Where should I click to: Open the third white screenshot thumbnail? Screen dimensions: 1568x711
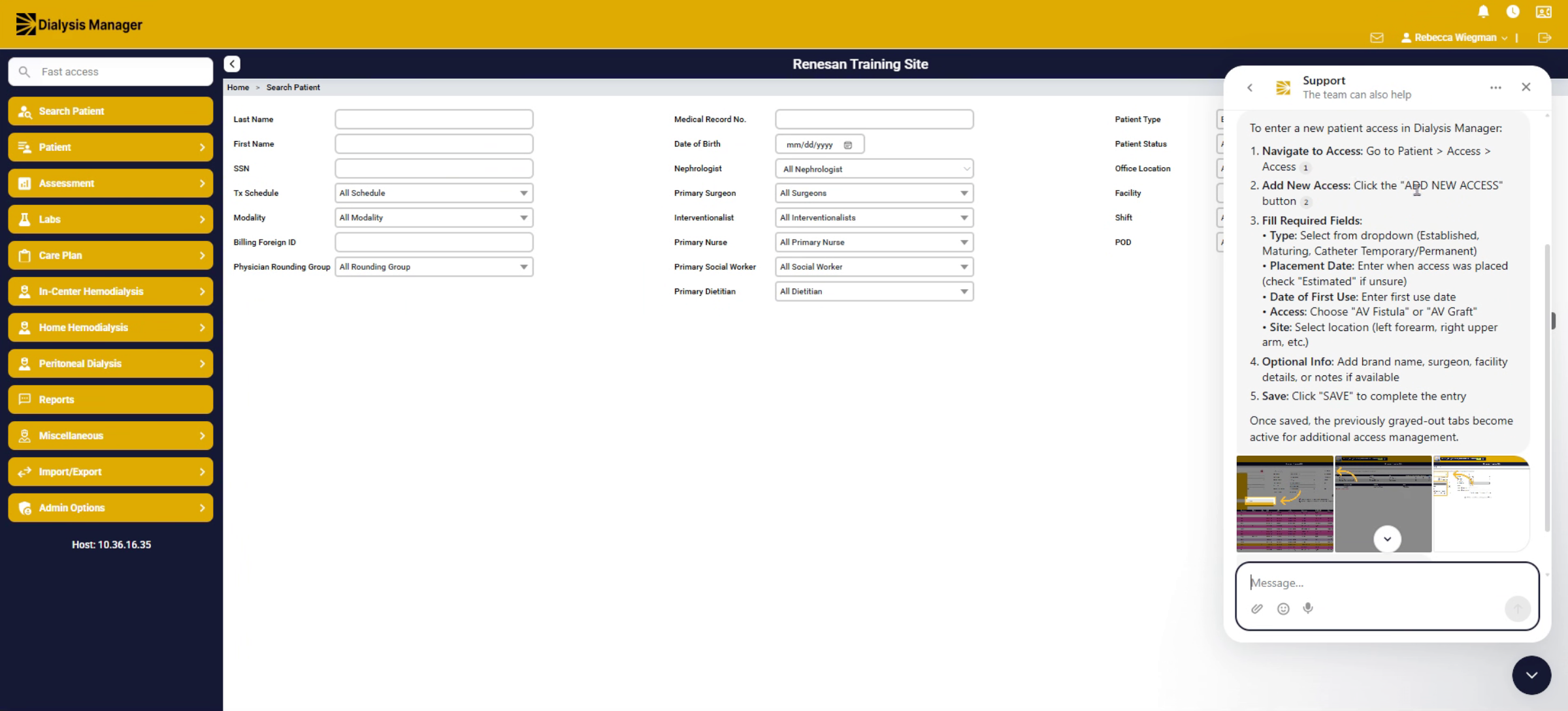(x=1481, y=504)
